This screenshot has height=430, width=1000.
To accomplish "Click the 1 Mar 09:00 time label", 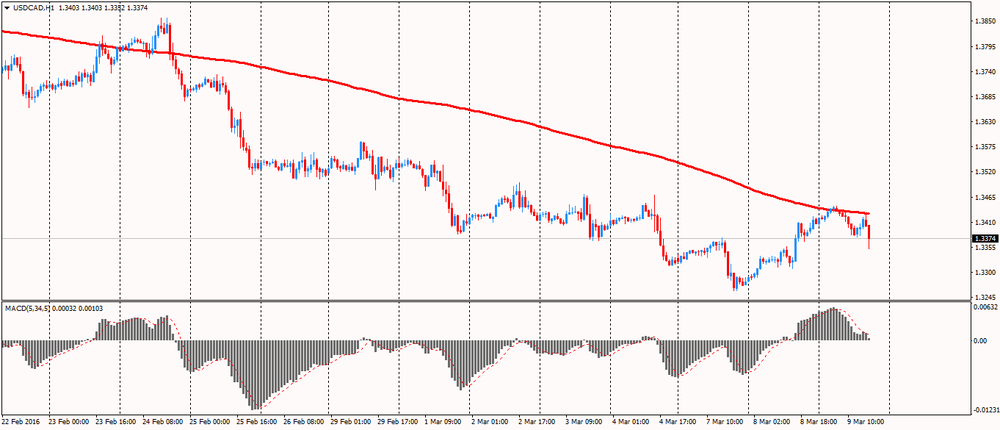I will [x=443, y=422].
